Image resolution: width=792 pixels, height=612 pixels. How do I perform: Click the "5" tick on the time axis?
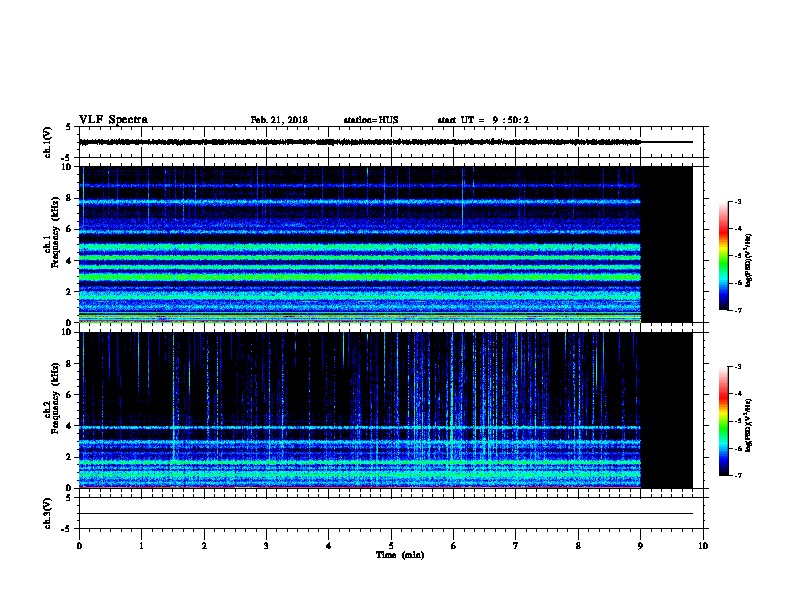(391, 546)
